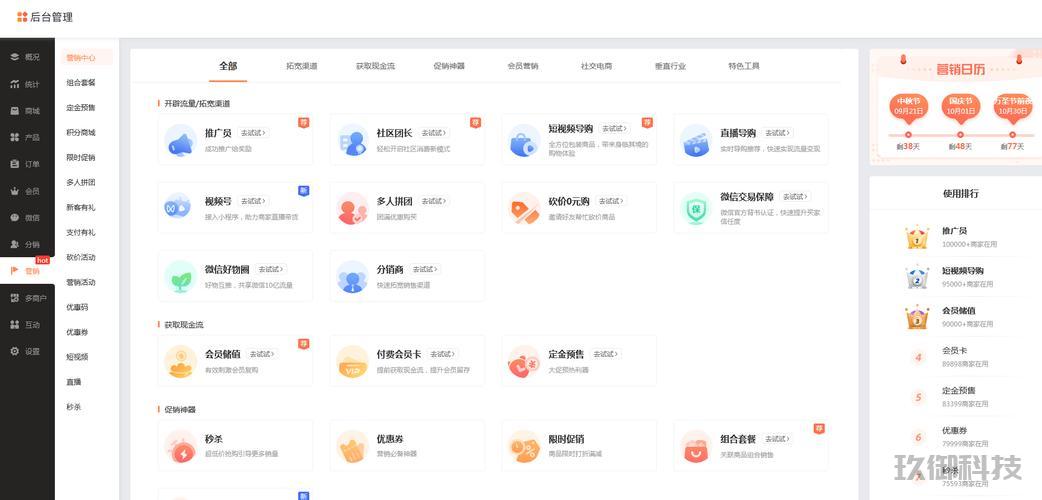Viewport: 1042px width, 500px height.
Task: Click the 会员储值 gold coin card icon
Action: [181, 362]
